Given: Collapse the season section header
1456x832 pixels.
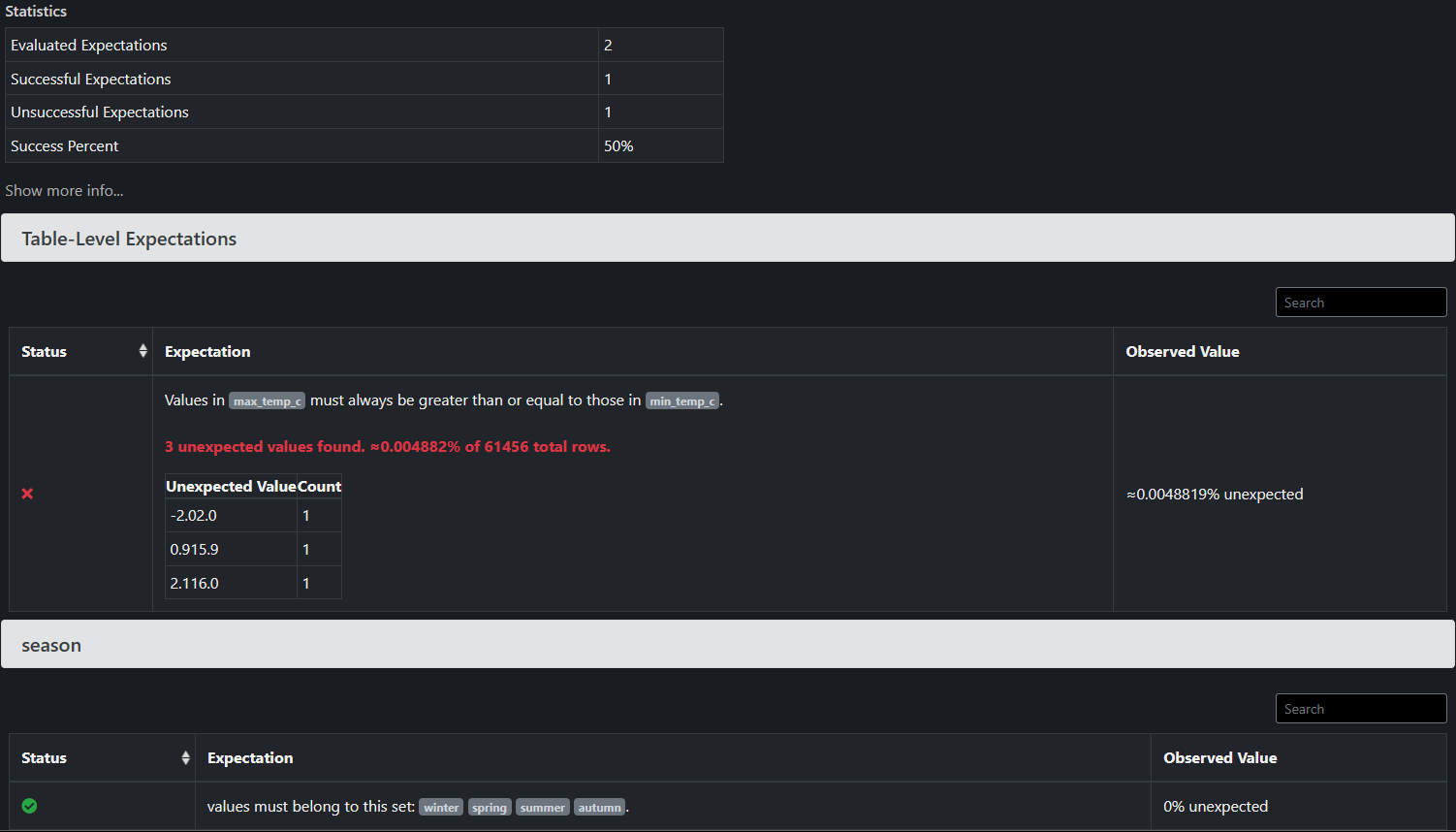Looking at the screenshot, I should (728, 644).
